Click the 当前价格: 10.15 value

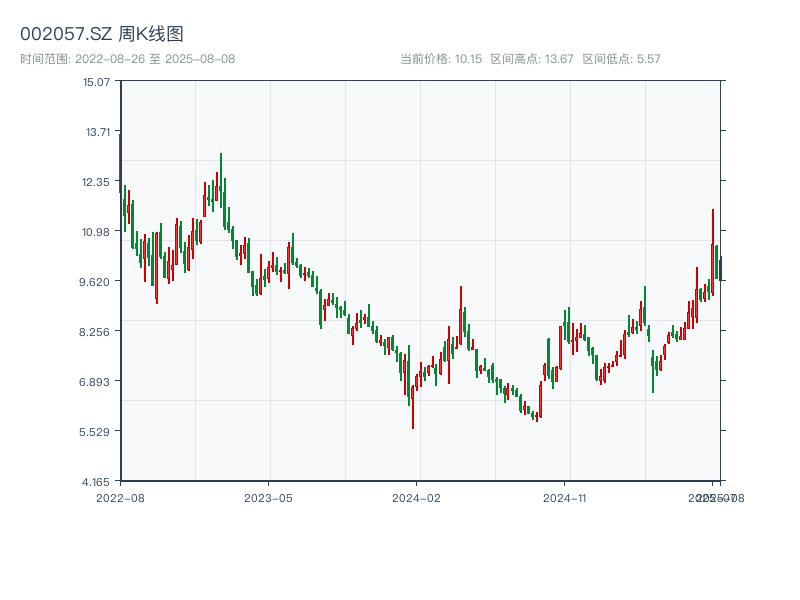pyautogui.click(x=441, y=59)
